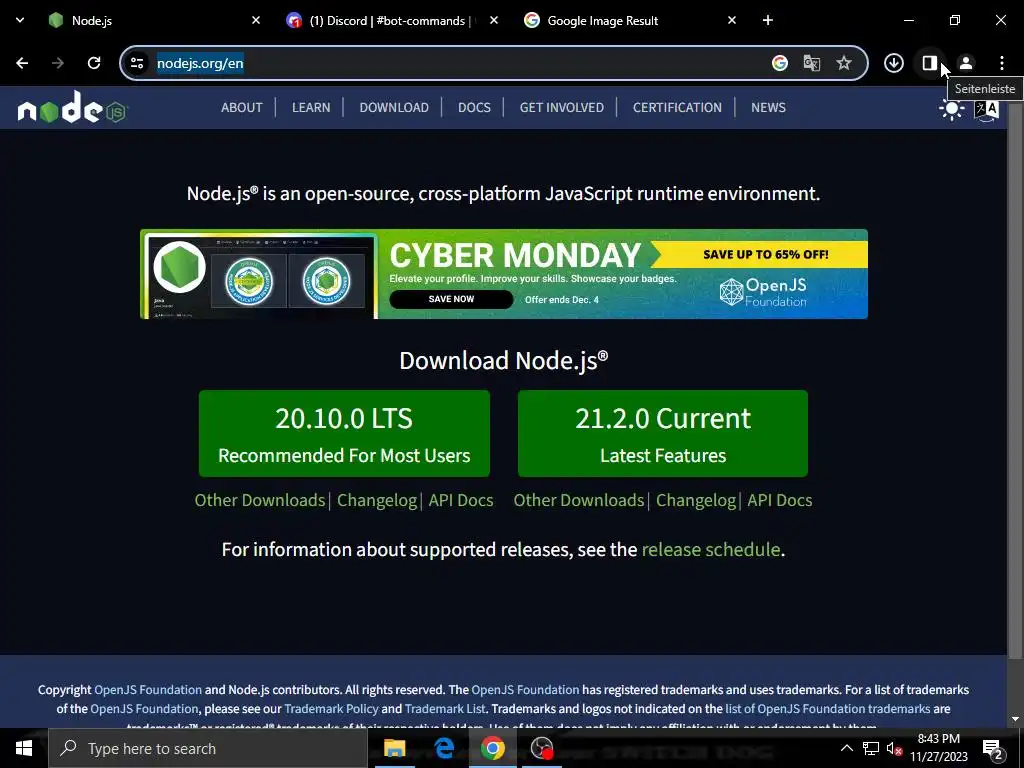Image resolution: width=1024 pixels, height=768 pixels.
Task: Open the ABOUT navigation item
Action: 242,107
